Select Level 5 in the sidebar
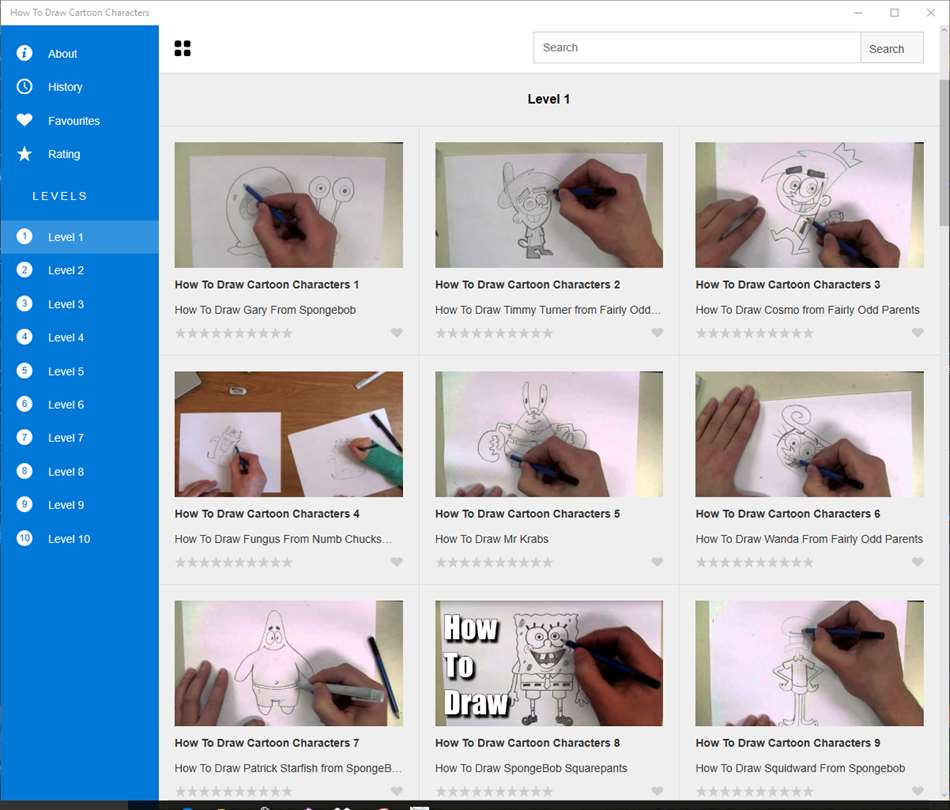The image size is (950, 810). 79,371
